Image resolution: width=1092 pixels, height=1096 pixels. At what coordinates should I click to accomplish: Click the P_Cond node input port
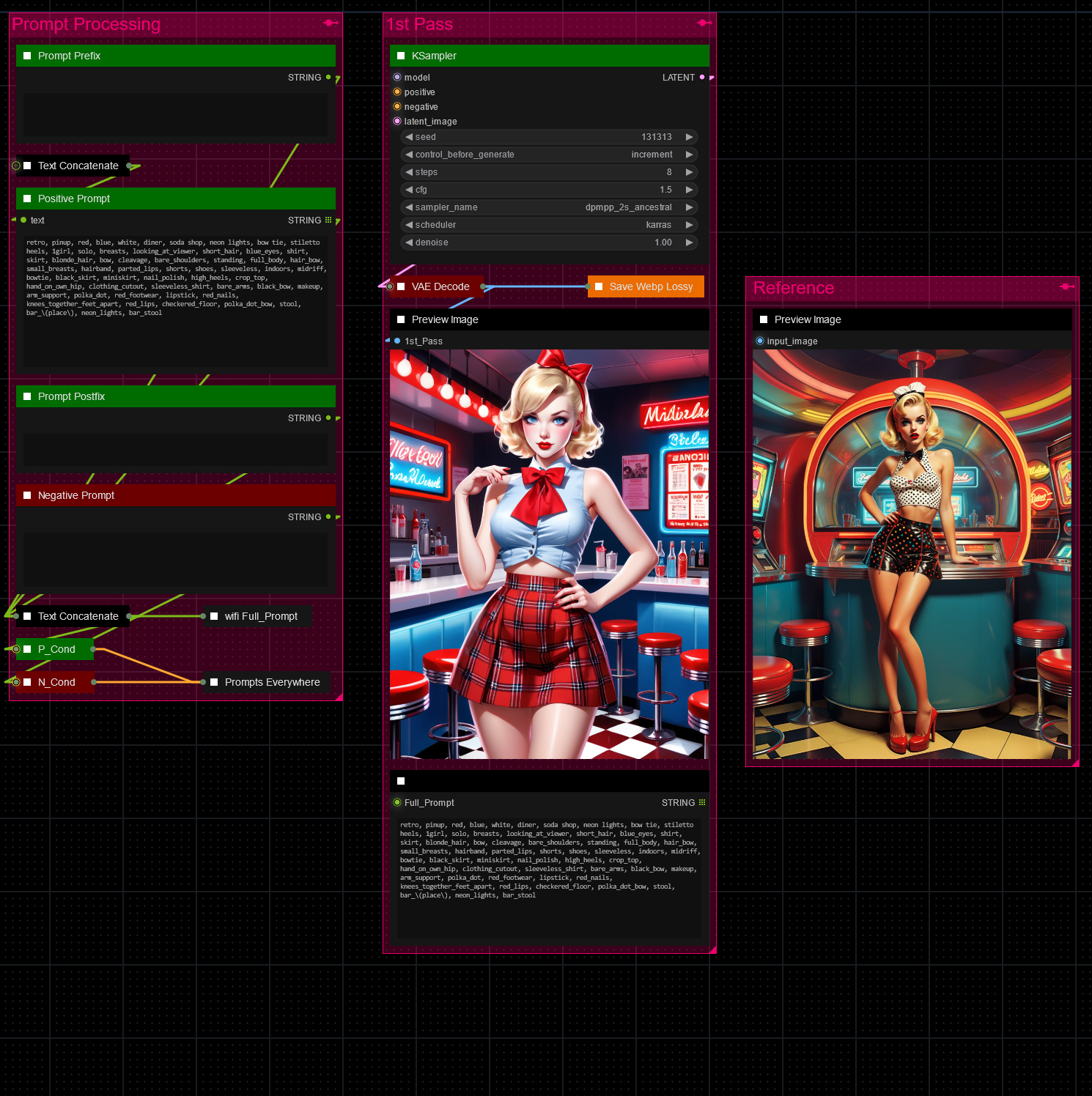tap(16, 649)
